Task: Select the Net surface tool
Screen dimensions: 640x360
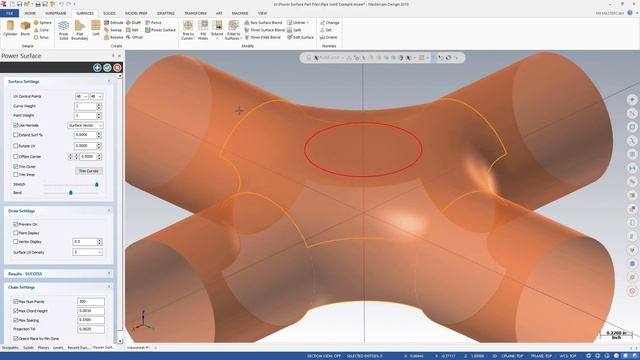Action: (x=132, y=30)
